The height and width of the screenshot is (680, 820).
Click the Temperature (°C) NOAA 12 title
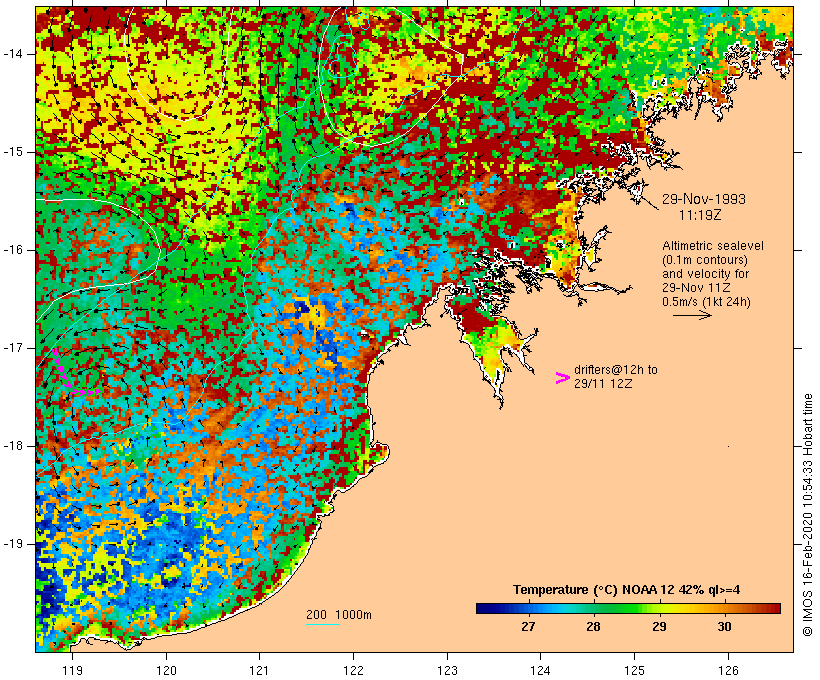[626, 589]
